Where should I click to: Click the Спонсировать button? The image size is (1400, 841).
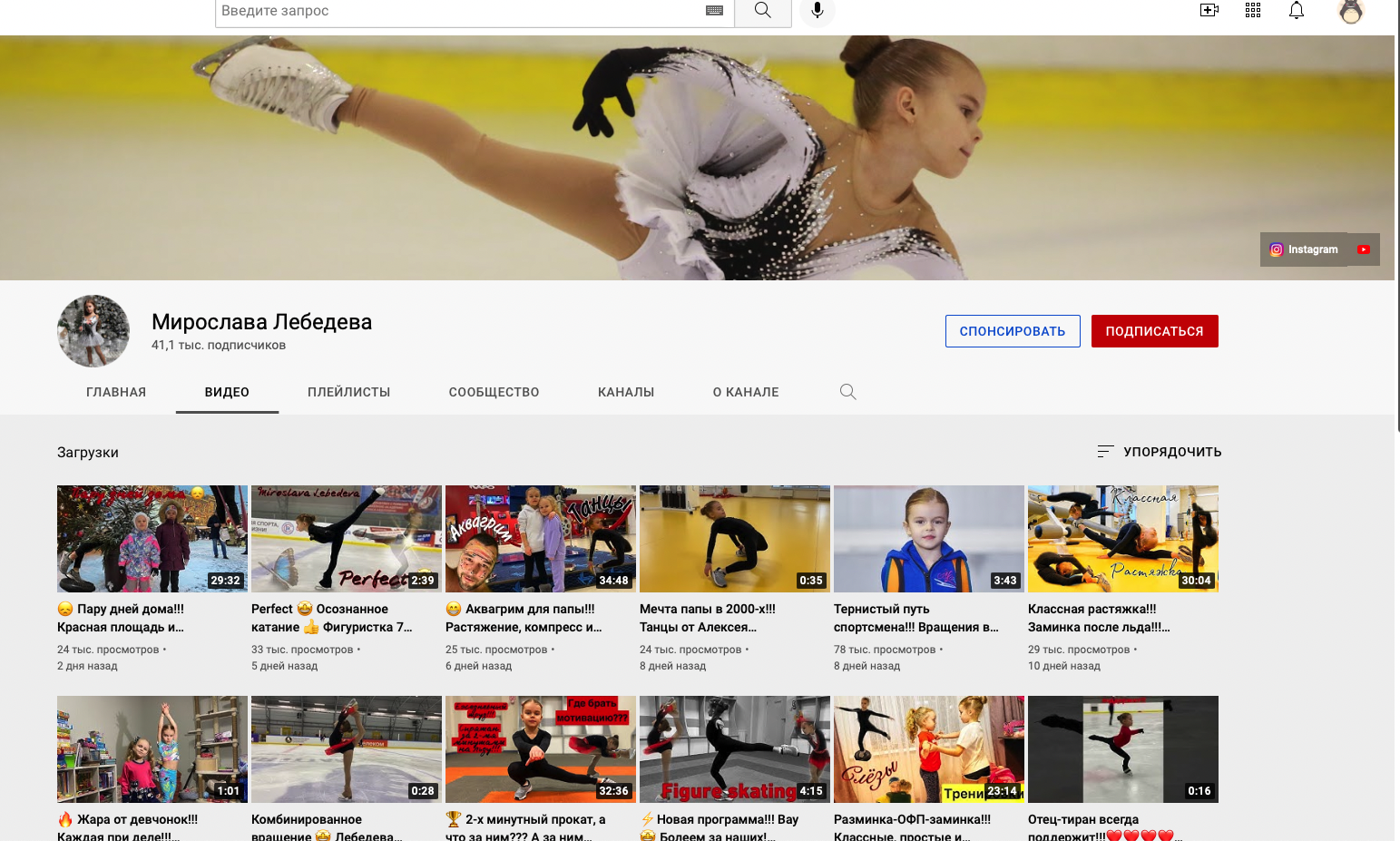pyautogui.click(x=1013, y=331)
